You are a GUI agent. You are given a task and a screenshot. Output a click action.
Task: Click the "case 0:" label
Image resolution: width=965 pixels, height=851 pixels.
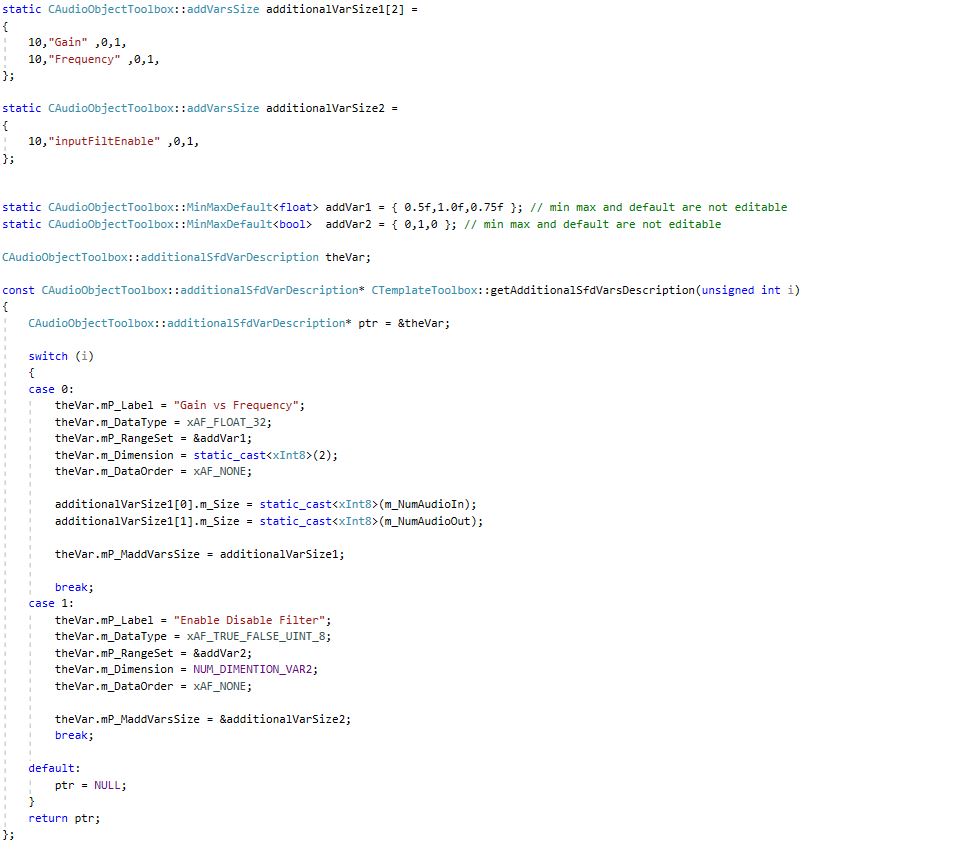click(51, 390)
